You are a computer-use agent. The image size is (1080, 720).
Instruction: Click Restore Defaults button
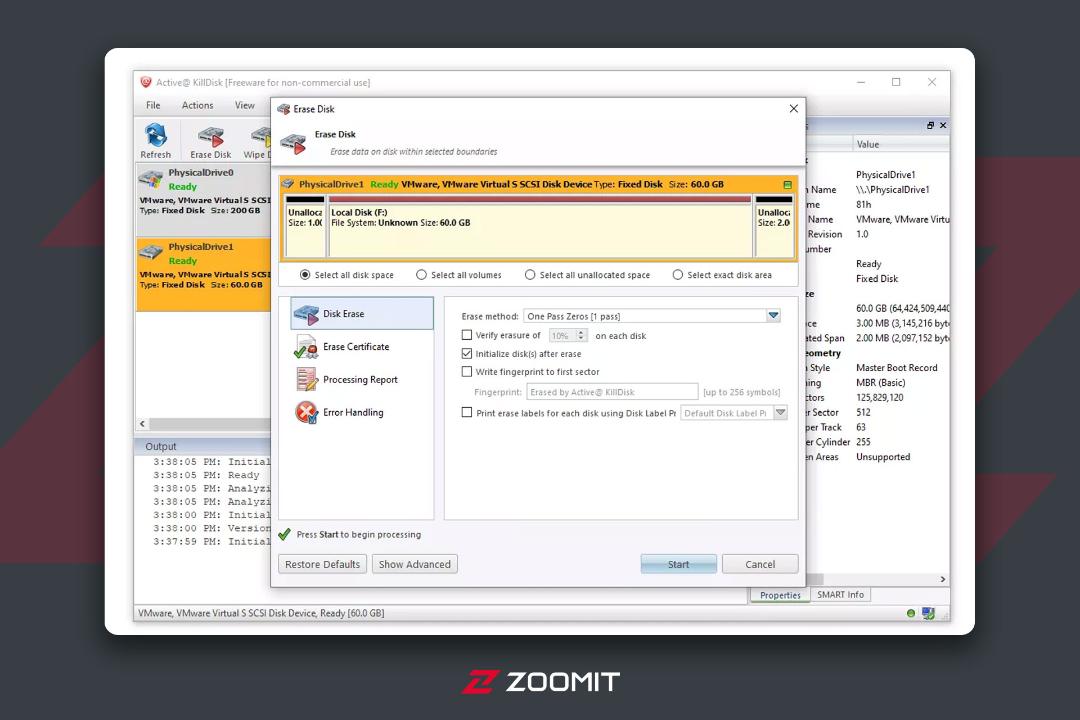(x=322, y=564)
